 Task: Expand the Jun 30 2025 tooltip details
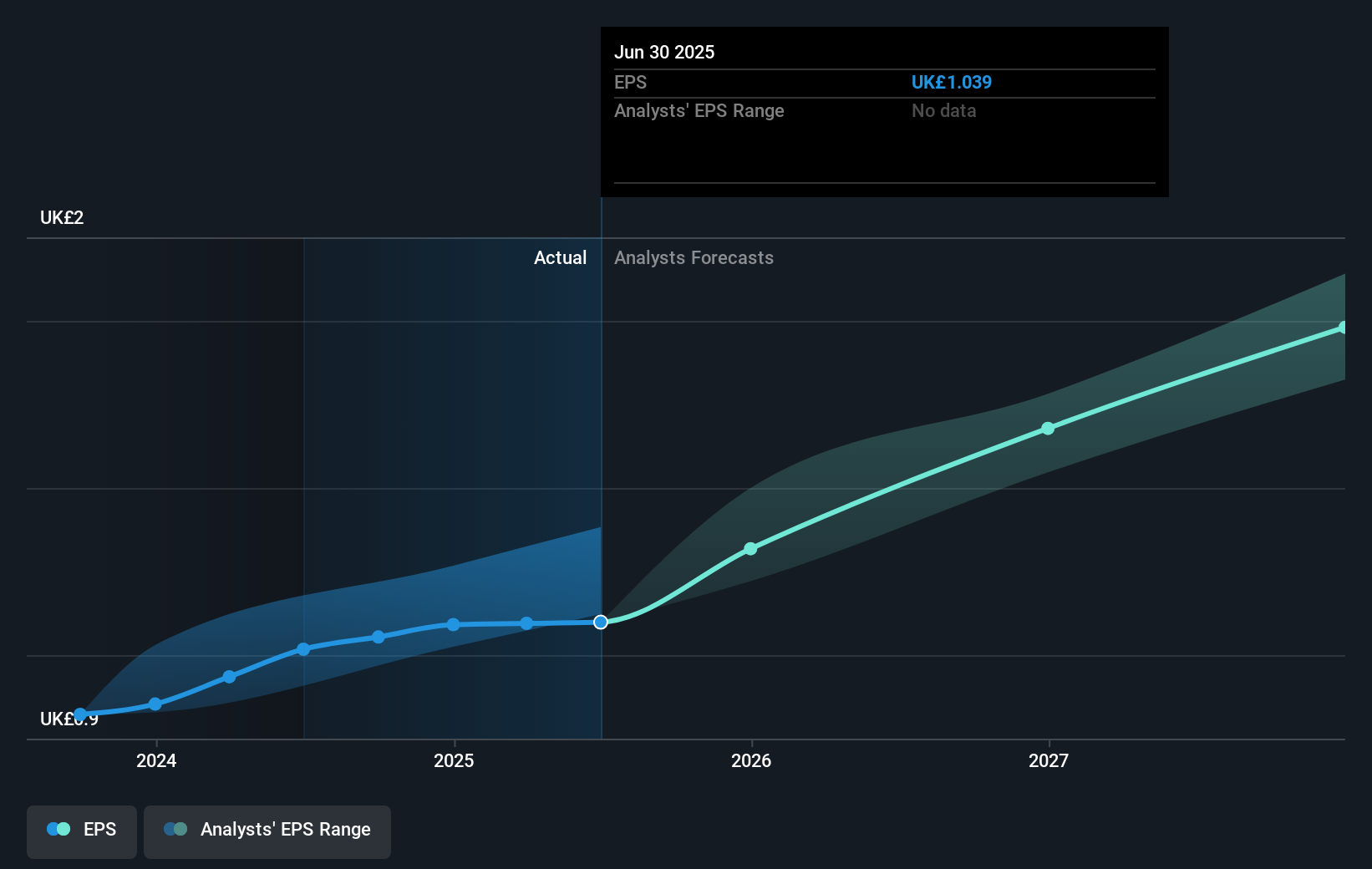click(664, 52)
